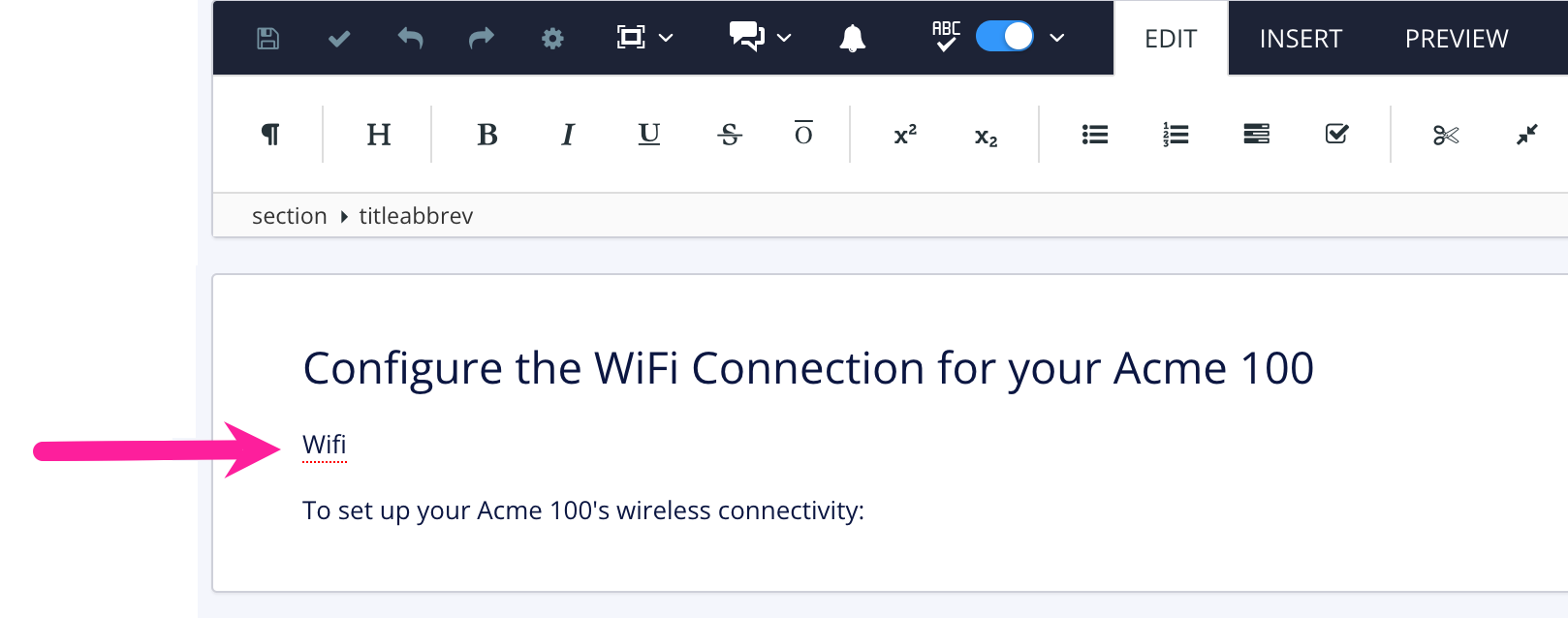Viewport: 1568px width, 618px height.
Task: Toggle underline formatting
Action: [647, 135]
